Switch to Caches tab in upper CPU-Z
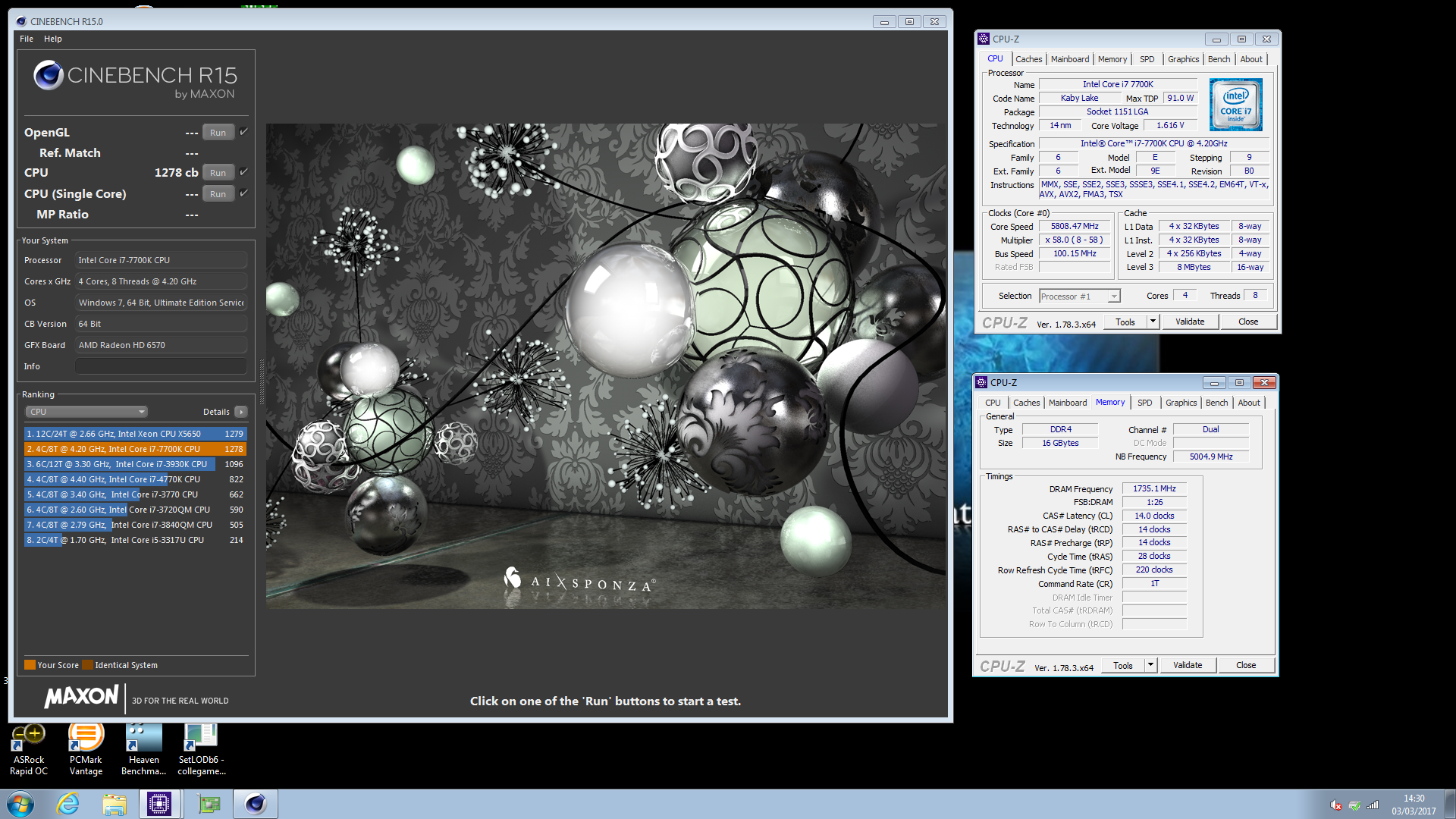 tap(1028, 59)
